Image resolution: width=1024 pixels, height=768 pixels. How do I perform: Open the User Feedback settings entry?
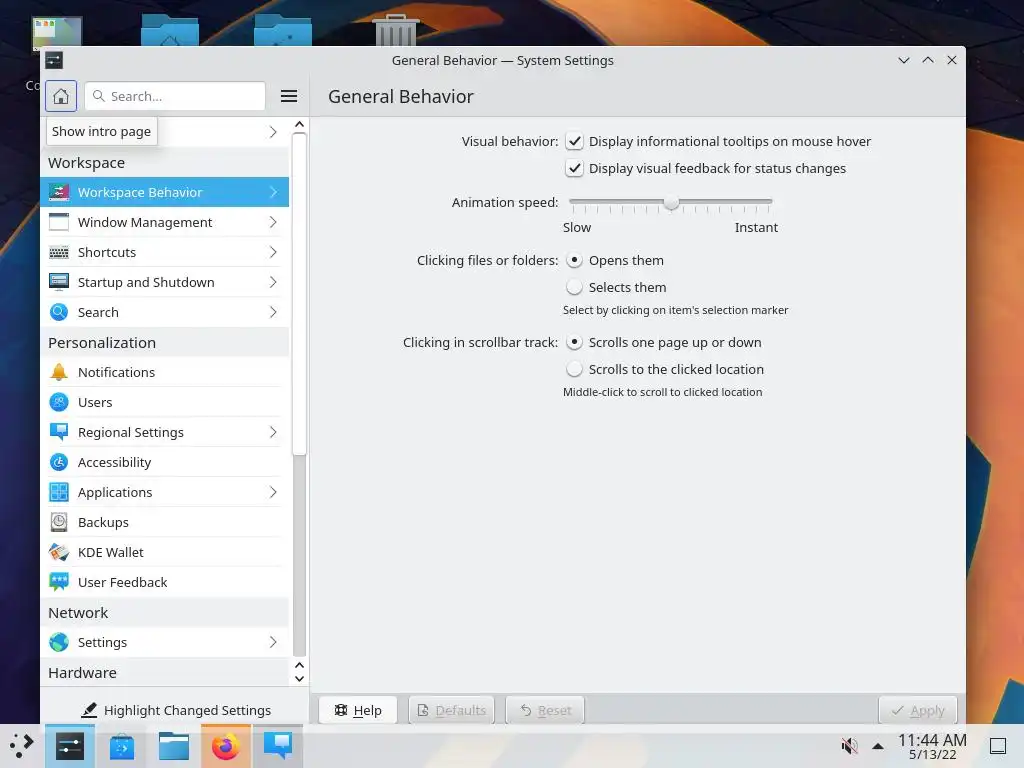tap(165, 582)
